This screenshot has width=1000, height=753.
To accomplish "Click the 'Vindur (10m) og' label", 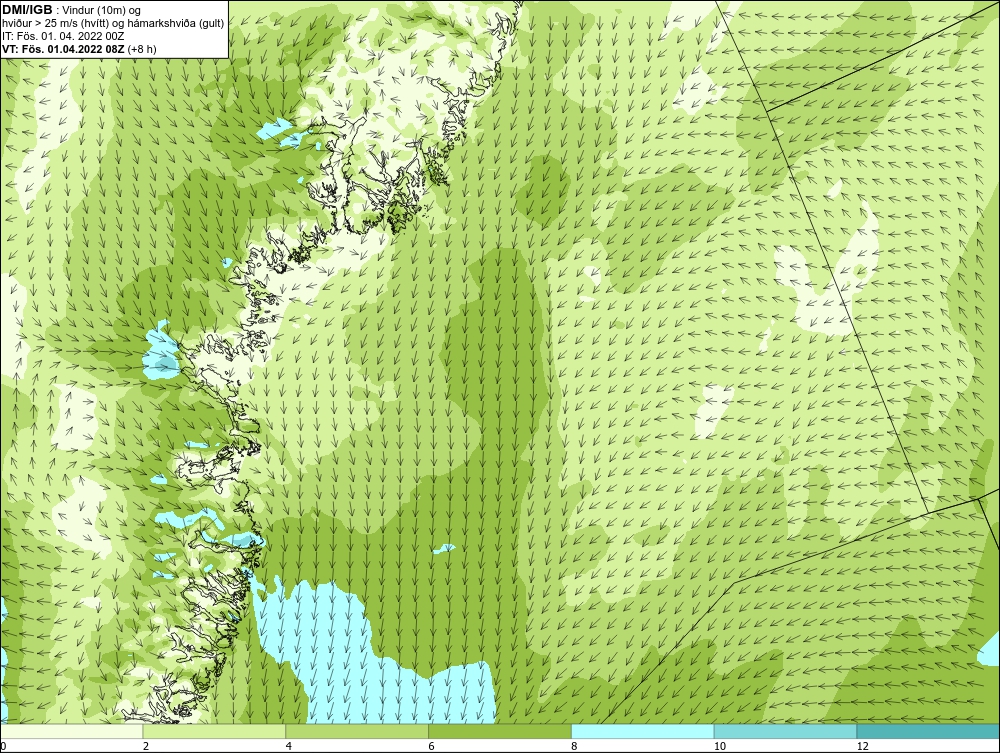I will [103, 10].
